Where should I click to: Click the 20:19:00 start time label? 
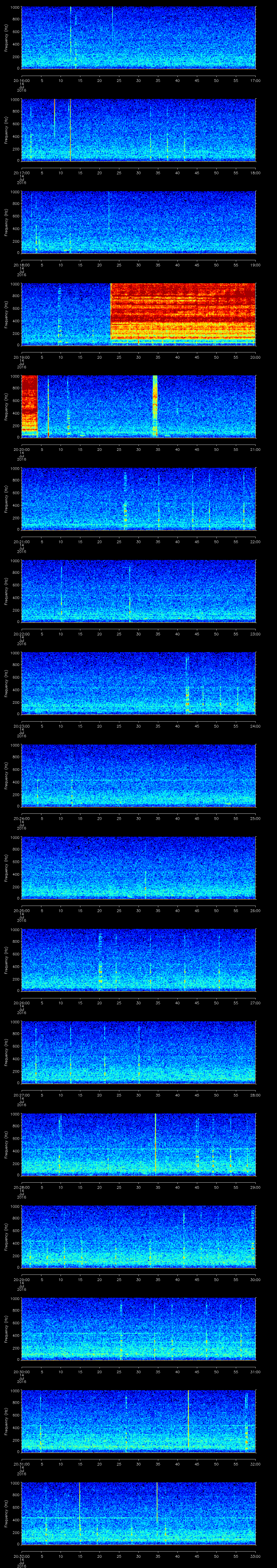(x=21, y=357)
